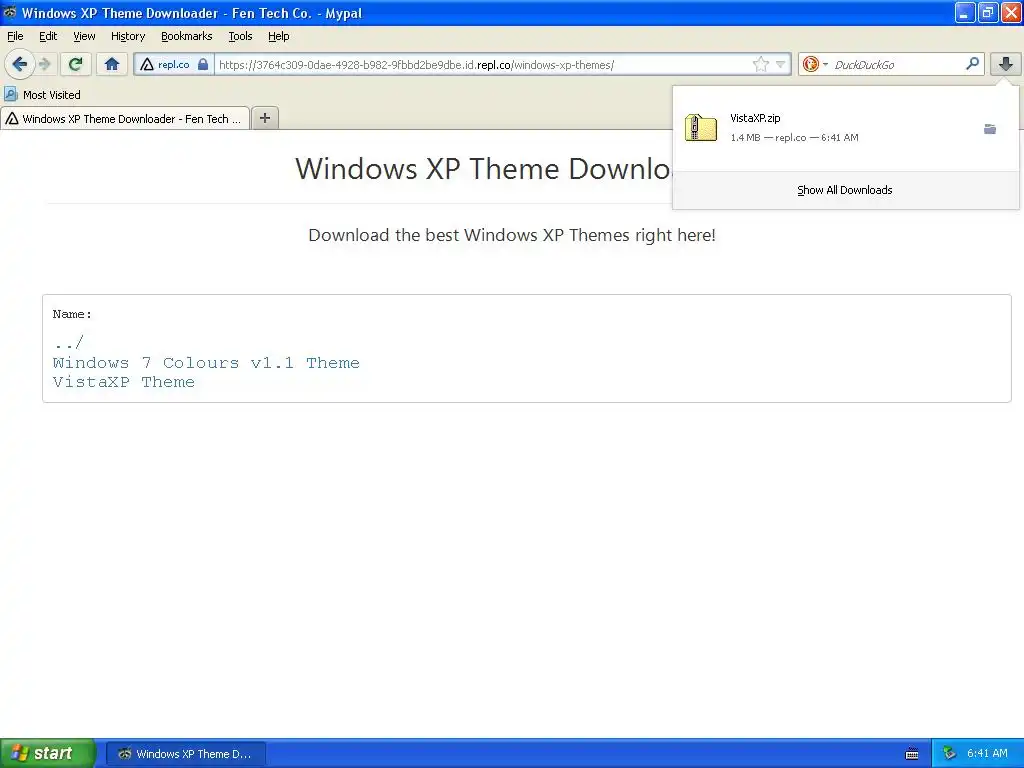Toggle the Downloads arrow button
This screenshot has height=768, width=1024.
pyautogui.click(x=1006, y=64)
